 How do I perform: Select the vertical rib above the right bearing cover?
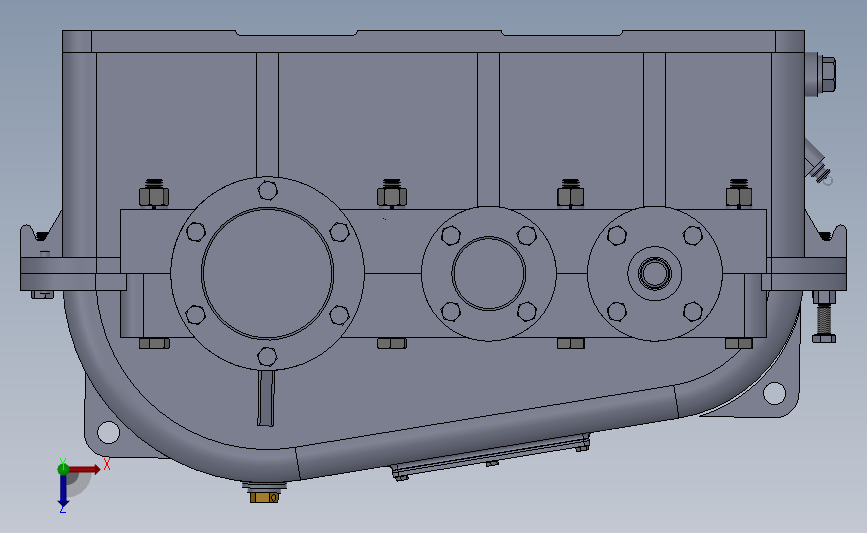tap(654, 129)
